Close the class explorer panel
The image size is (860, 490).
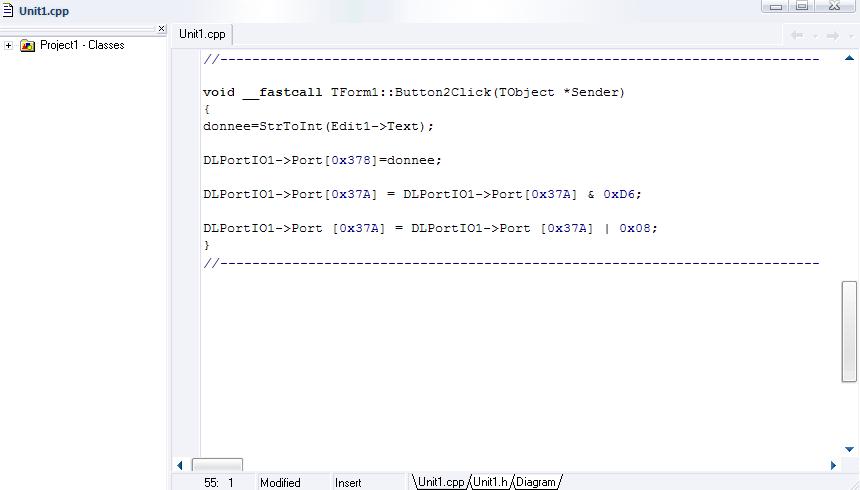pos(161,29)
